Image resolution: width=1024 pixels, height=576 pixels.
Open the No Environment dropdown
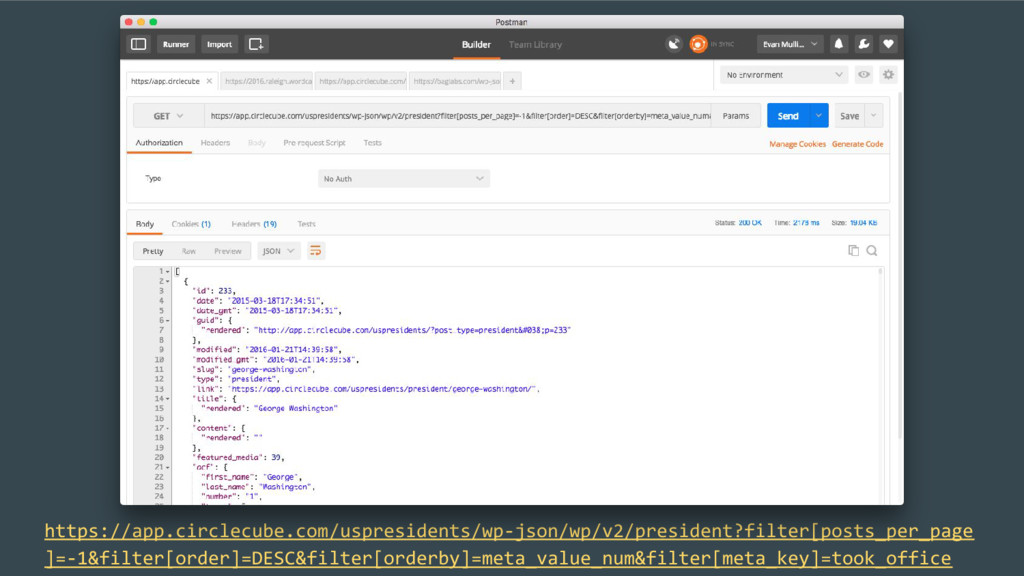(784, 74)
